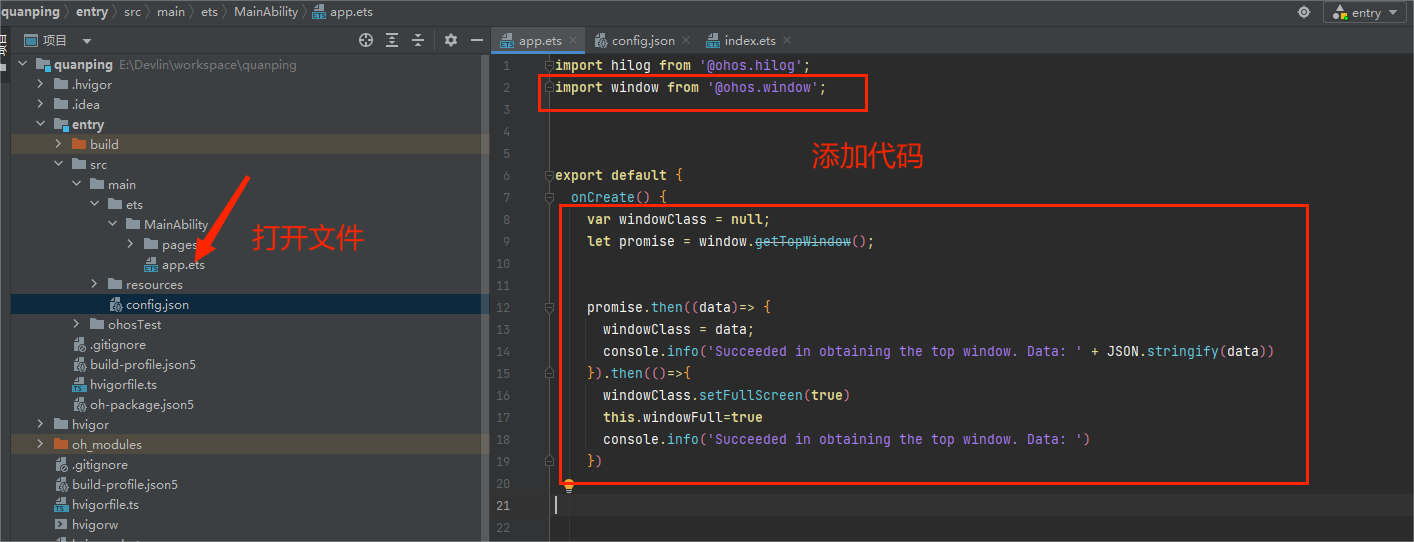Expand the .idea folder
This screenshot has width=1414, height=542.
click(41, 104)
